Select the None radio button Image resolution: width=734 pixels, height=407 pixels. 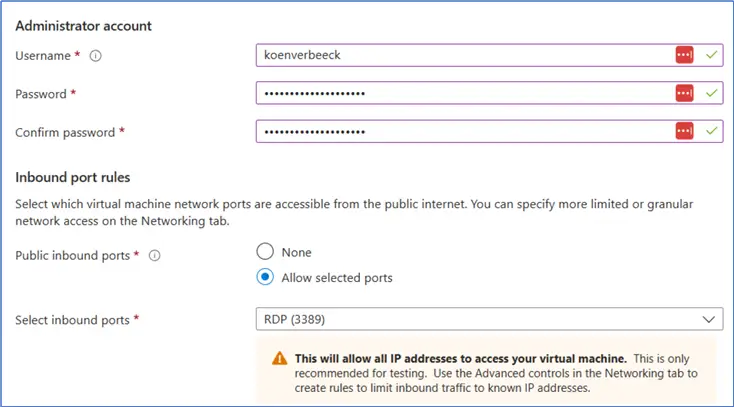(265, 252)
